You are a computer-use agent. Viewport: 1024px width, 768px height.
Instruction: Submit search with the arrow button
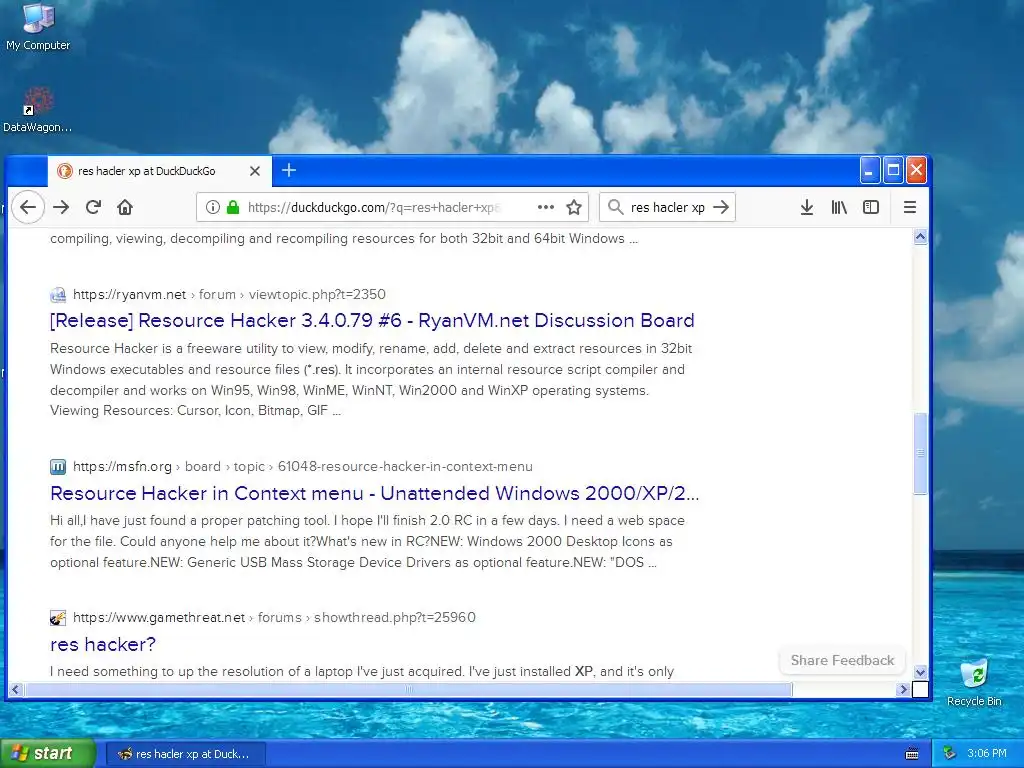tap(721, 207)
